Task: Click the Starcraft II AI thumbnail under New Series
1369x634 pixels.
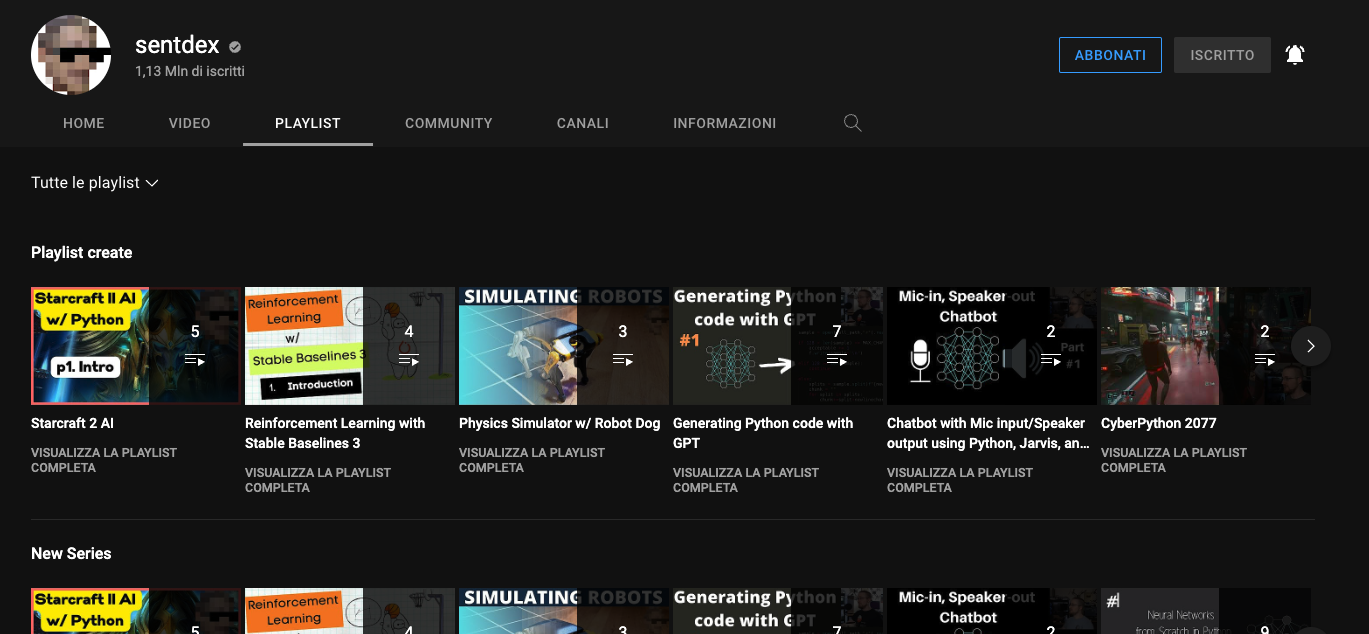Action: (136, 611)
